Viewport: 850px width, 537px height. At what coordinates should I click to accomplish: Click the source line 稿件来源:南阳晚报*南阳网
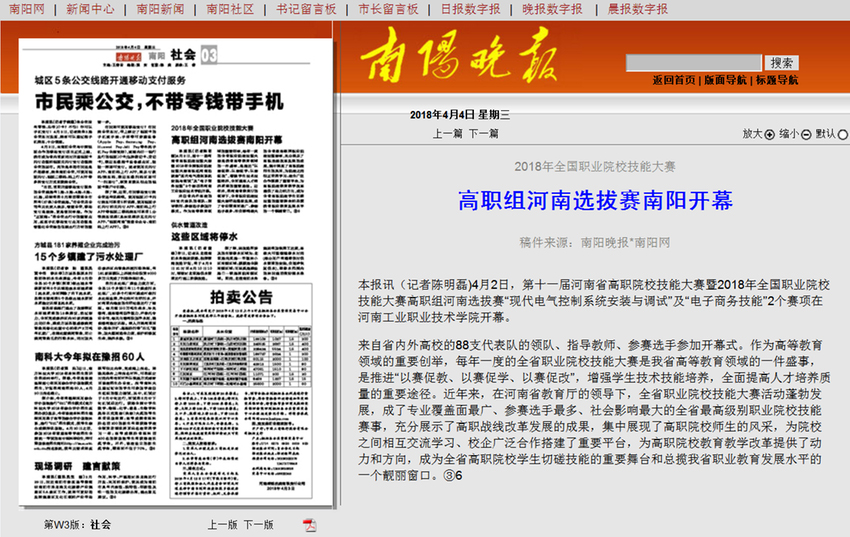click(x=595, y=243)
